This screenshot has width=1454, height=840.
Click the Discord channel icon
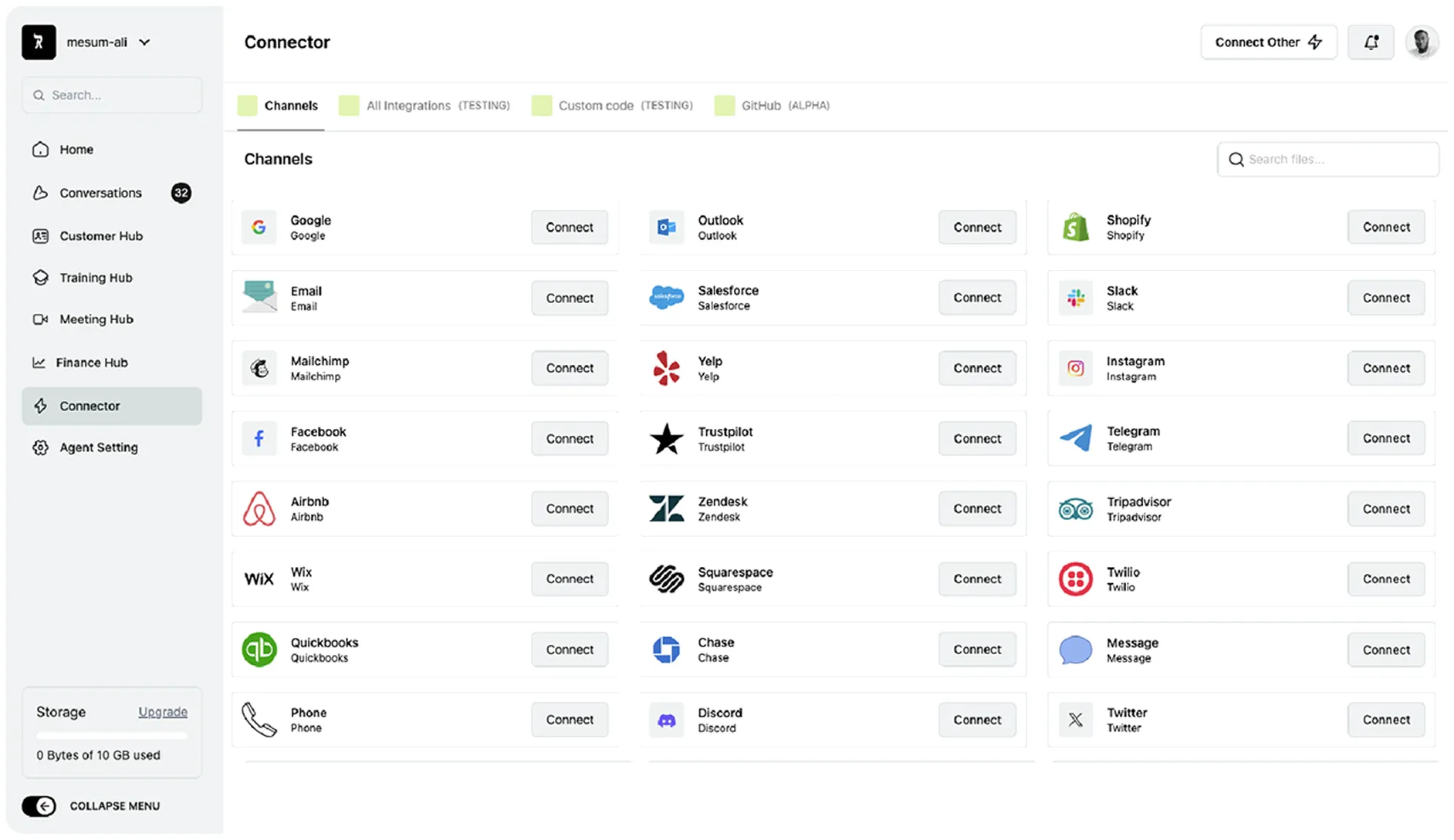pyautogui.click(x=667, y=720)
